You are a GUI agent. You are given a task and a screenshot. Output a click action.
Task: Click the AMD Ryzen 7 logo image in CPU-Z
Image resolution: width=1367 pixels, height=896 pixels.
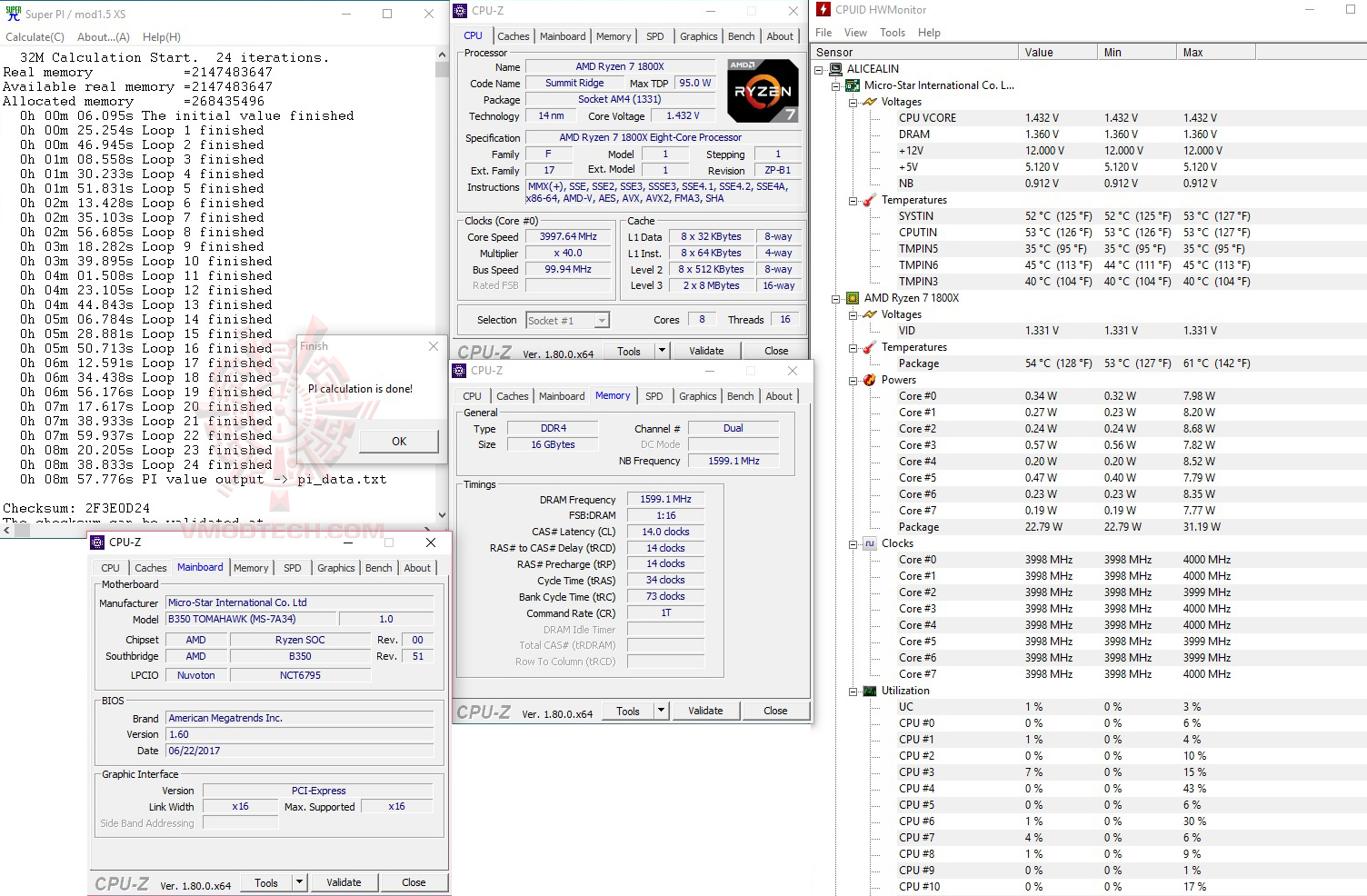(763, 91)
